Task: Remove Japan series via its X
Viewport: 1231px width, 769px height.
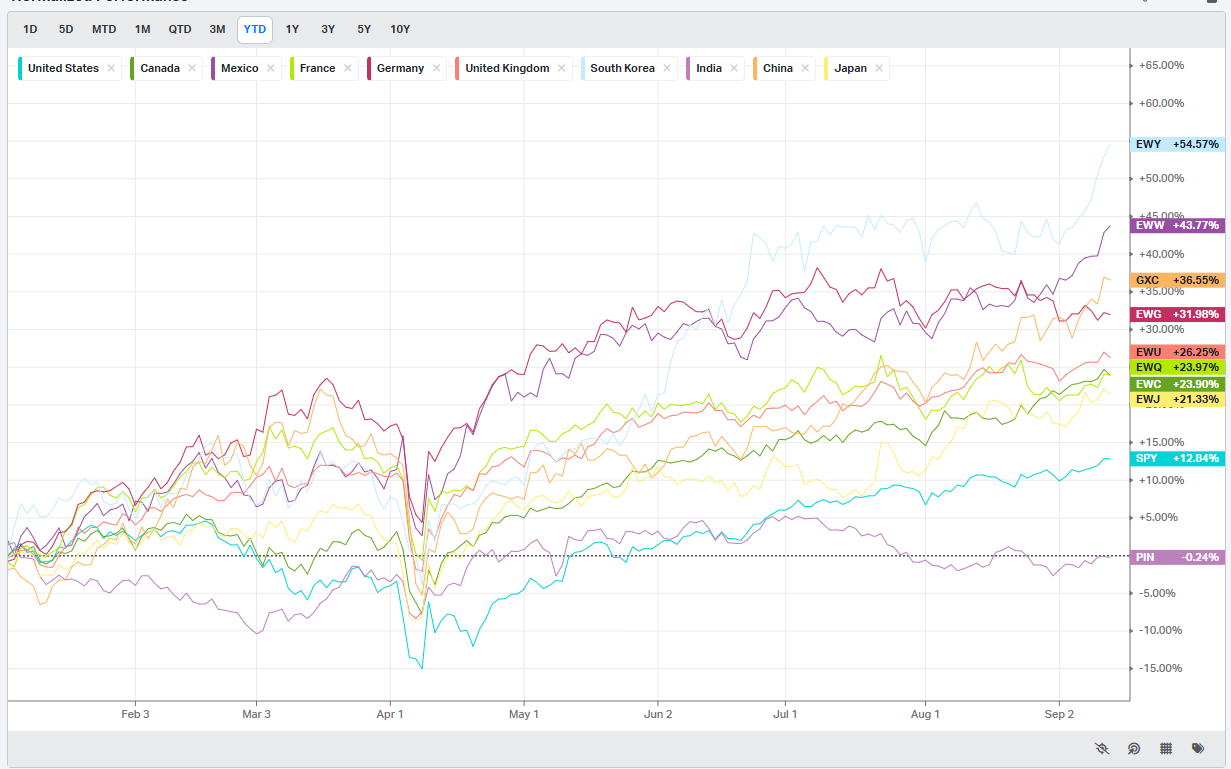Action: [879, 68]
